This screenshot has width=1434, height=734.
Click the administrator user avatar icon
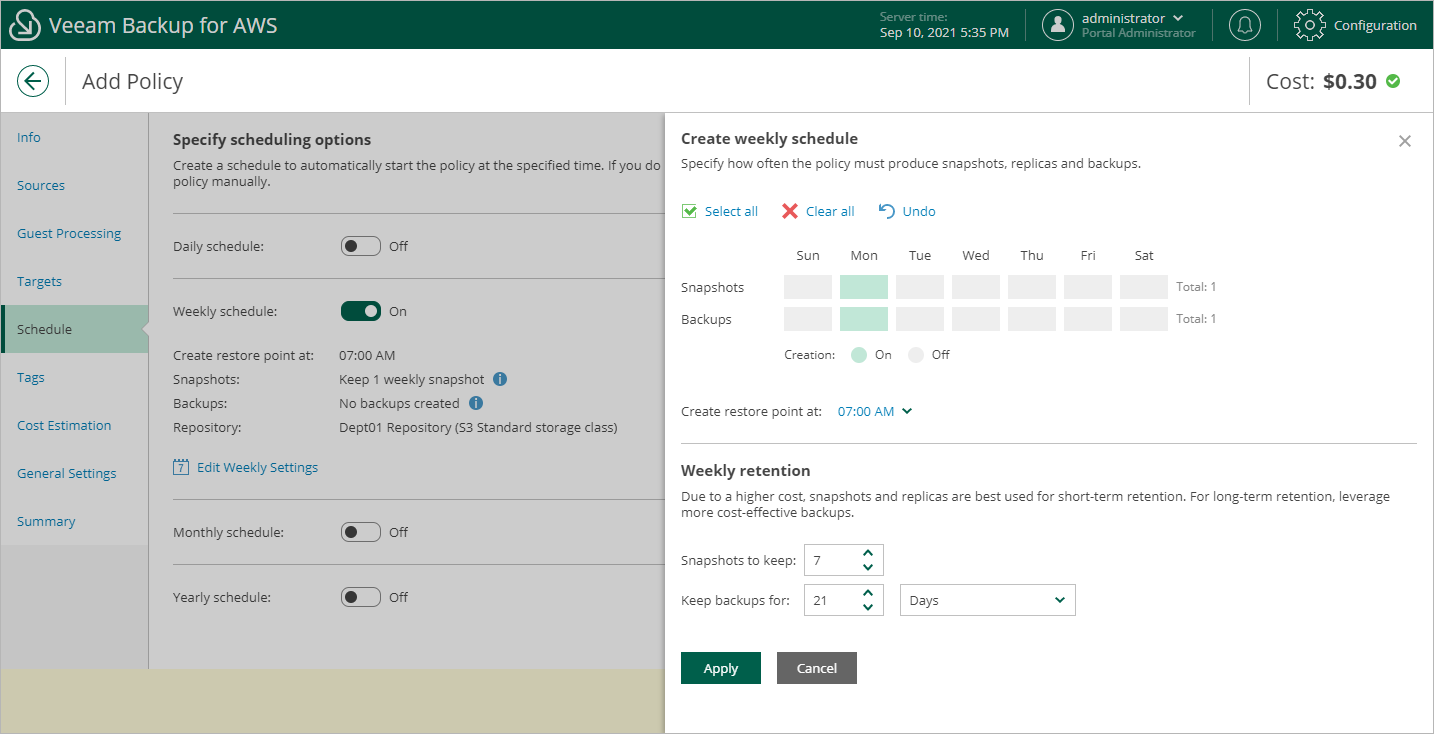point(1058,25)
